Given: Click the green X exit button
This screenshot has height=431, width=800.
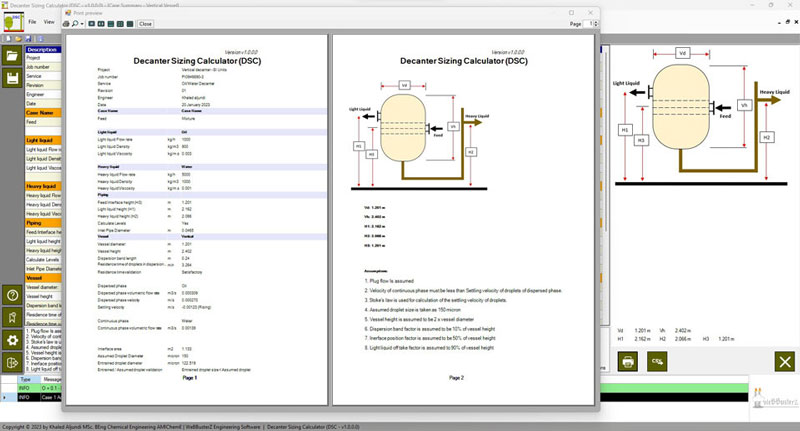Looking at the screenshot, I should click(x=785, y=361).
